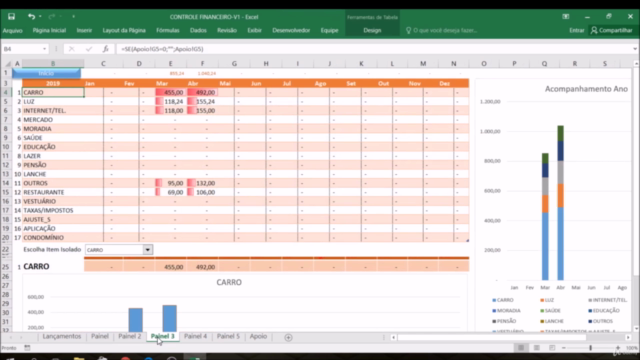Open the Inserir ribbon tab
Viewport: 640px width, 360px height.
tap(84, 30)
